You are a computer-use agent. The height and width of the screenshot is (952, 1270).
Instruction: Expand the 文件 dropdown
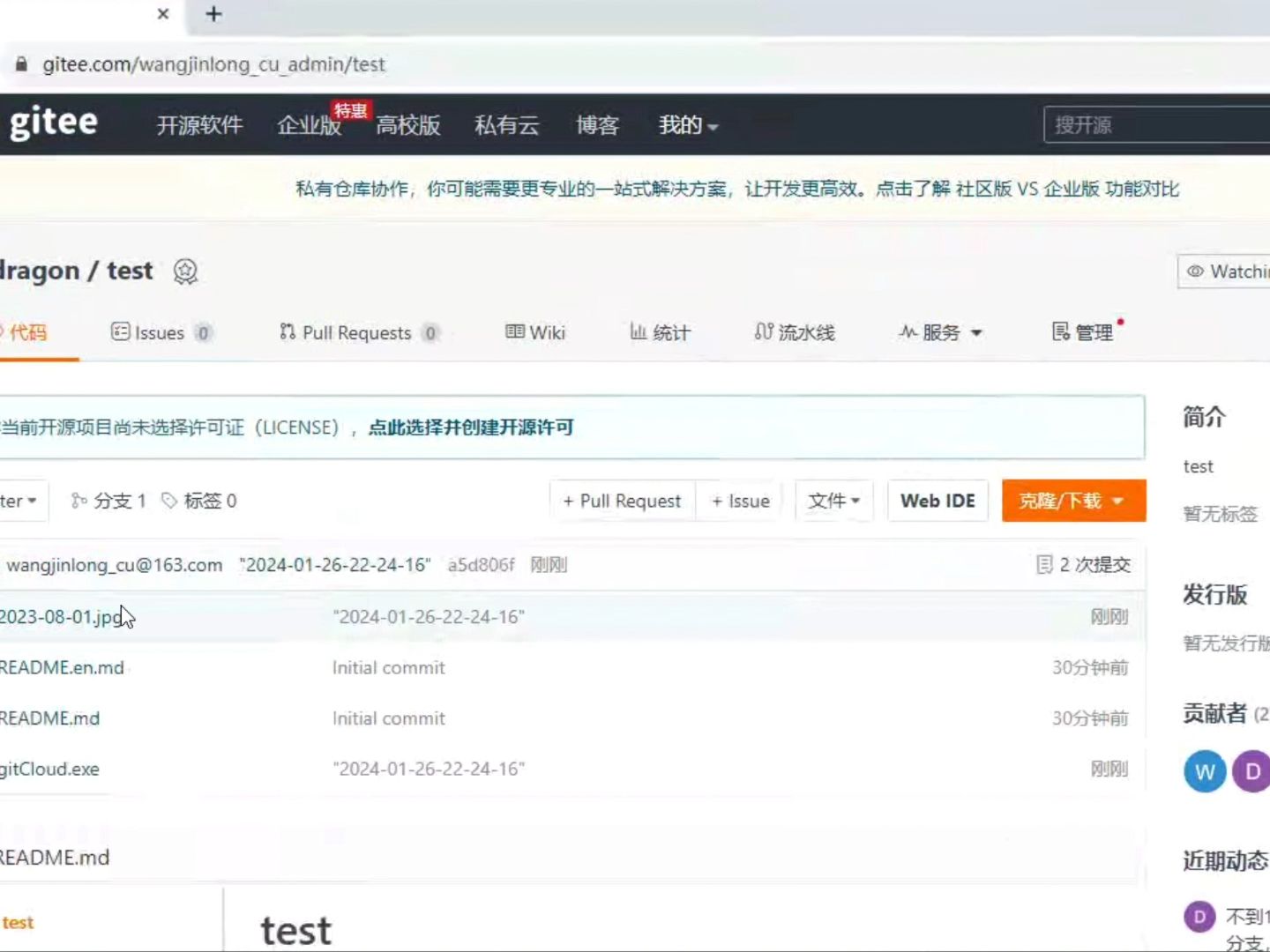(x=833, y=501)
